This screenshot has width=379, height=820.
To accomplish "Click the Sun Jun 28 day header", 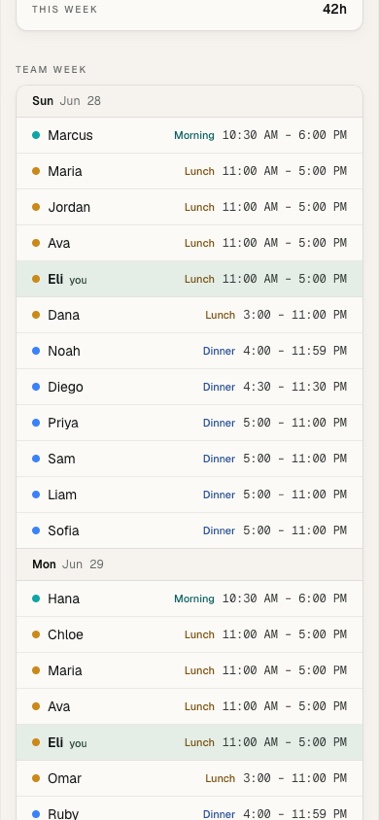I will coord(189,101).
